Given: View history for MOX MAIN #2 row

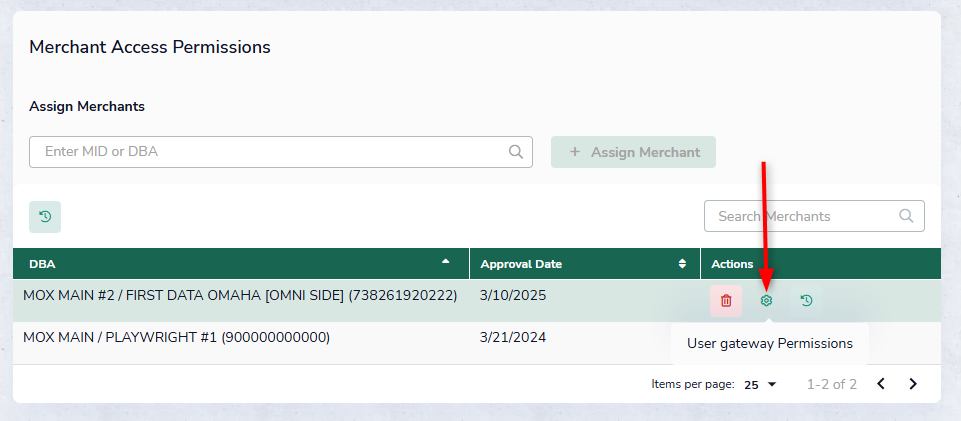Looking at the screenshot, I should [806, 300].
